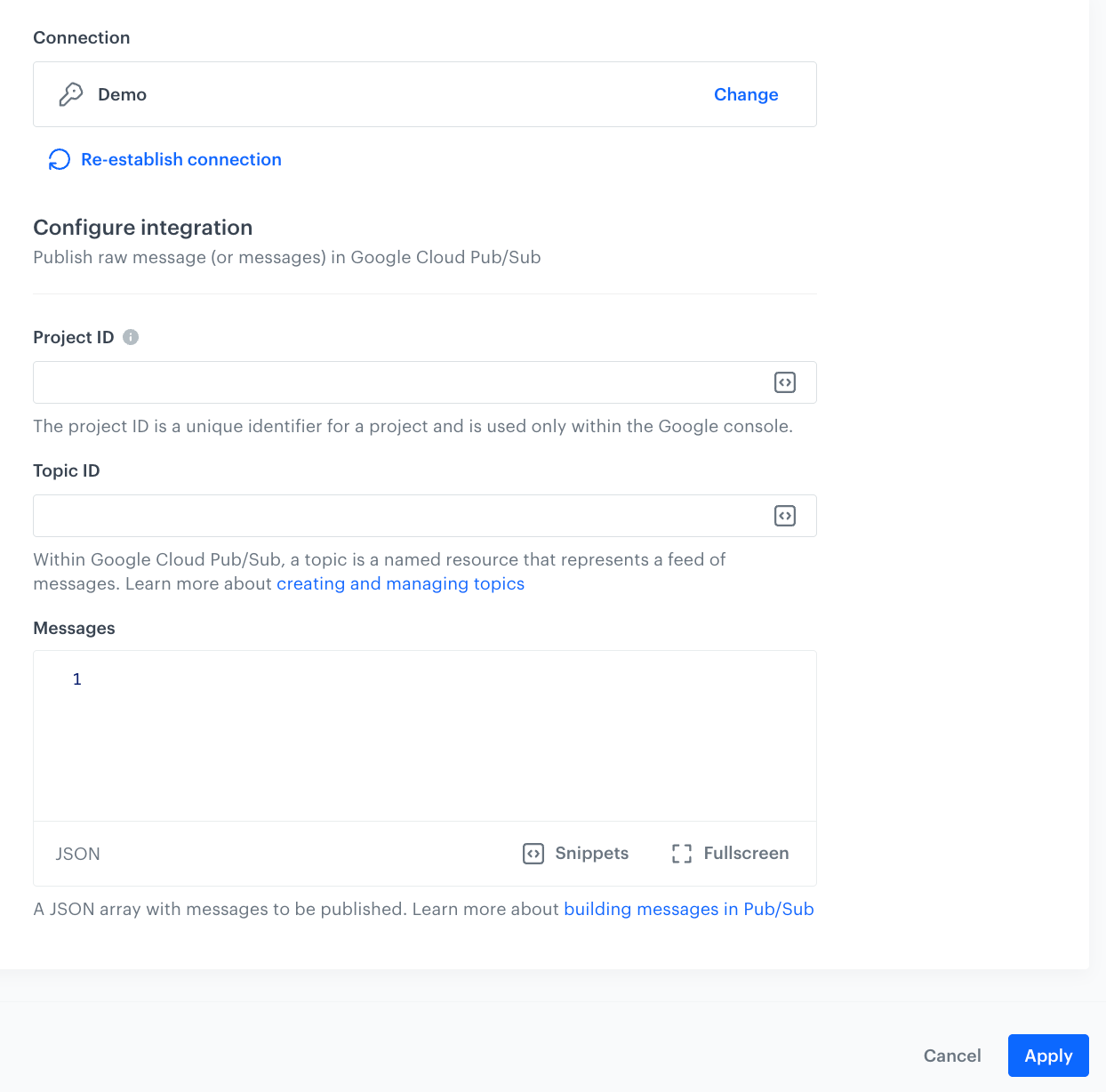Focus the Project ID input field
1106x1092 pixels.
click(400, 381)
